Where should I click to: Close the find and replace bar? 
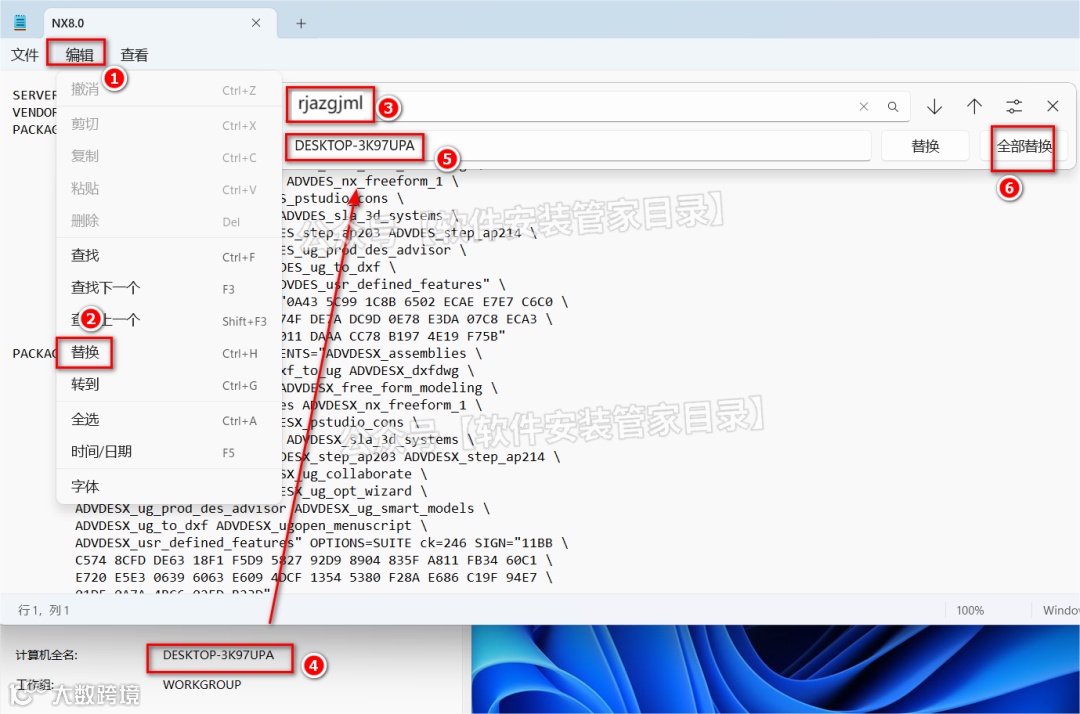tap(1052, 106)
